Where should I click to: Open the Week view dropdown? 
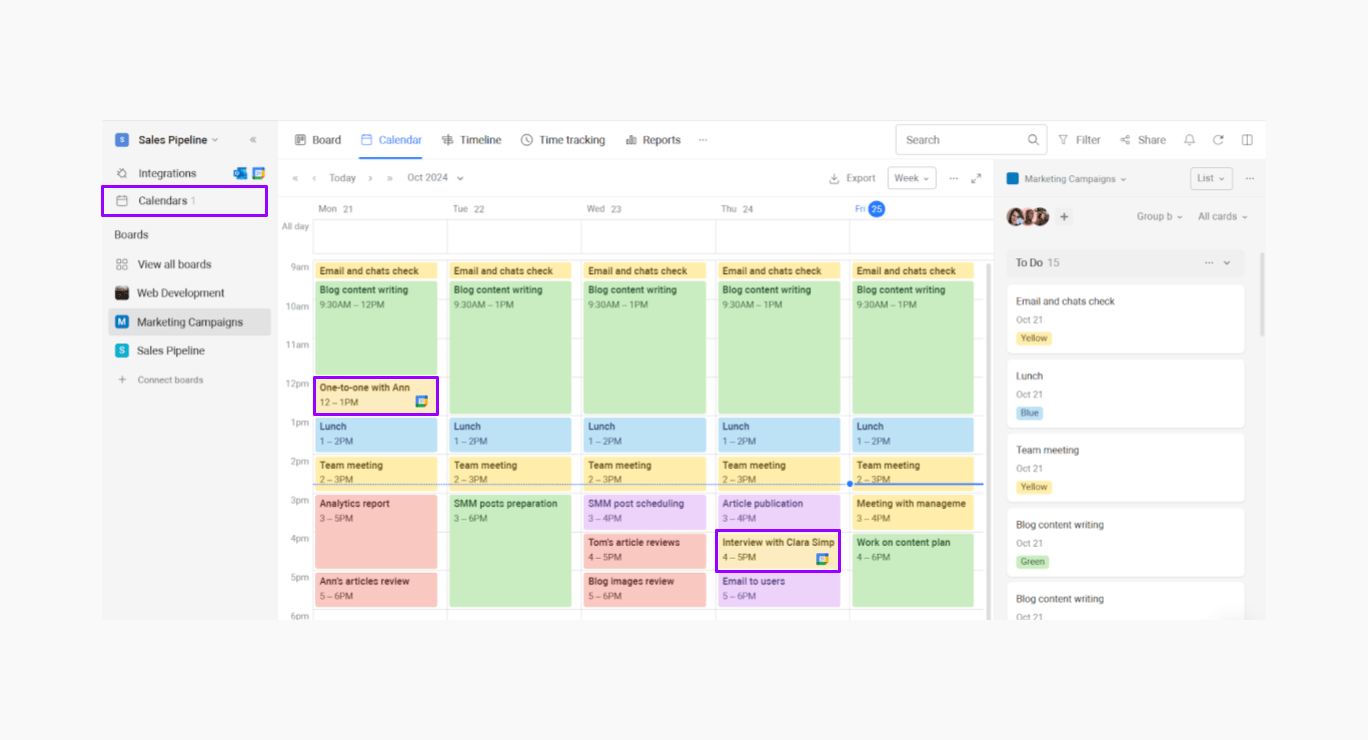[x=911, y=178]
